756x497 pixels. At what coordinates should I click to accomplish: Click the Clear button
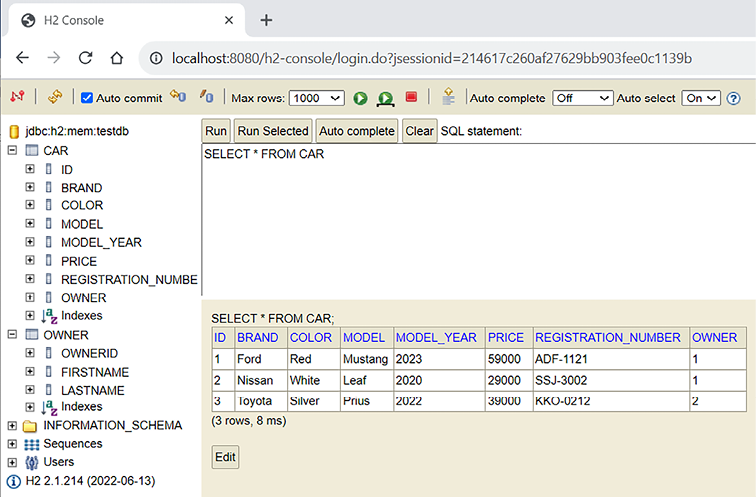419,131
